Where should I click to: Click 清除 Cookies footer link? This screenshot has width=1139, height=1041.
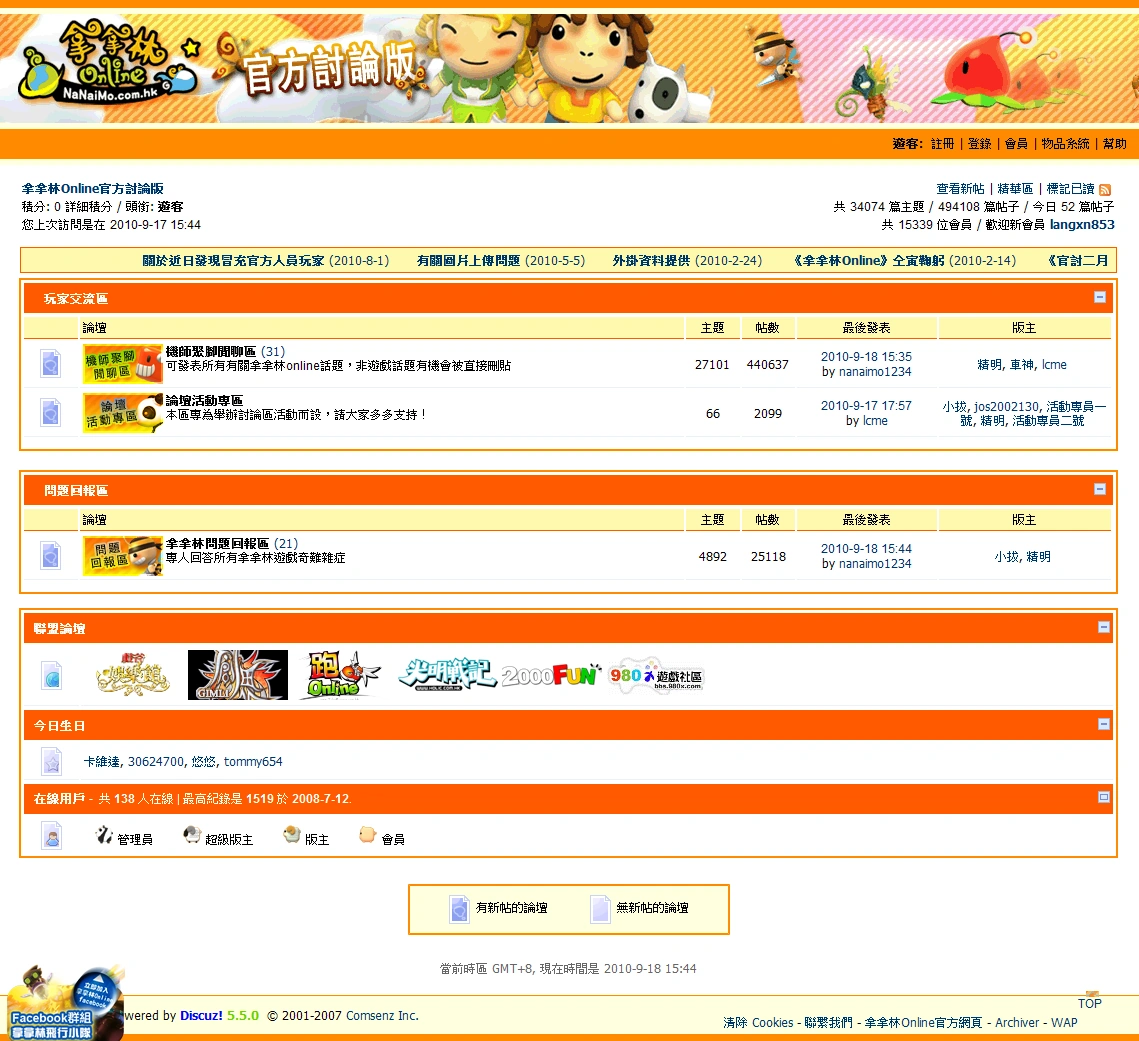tap(758, 1022)
